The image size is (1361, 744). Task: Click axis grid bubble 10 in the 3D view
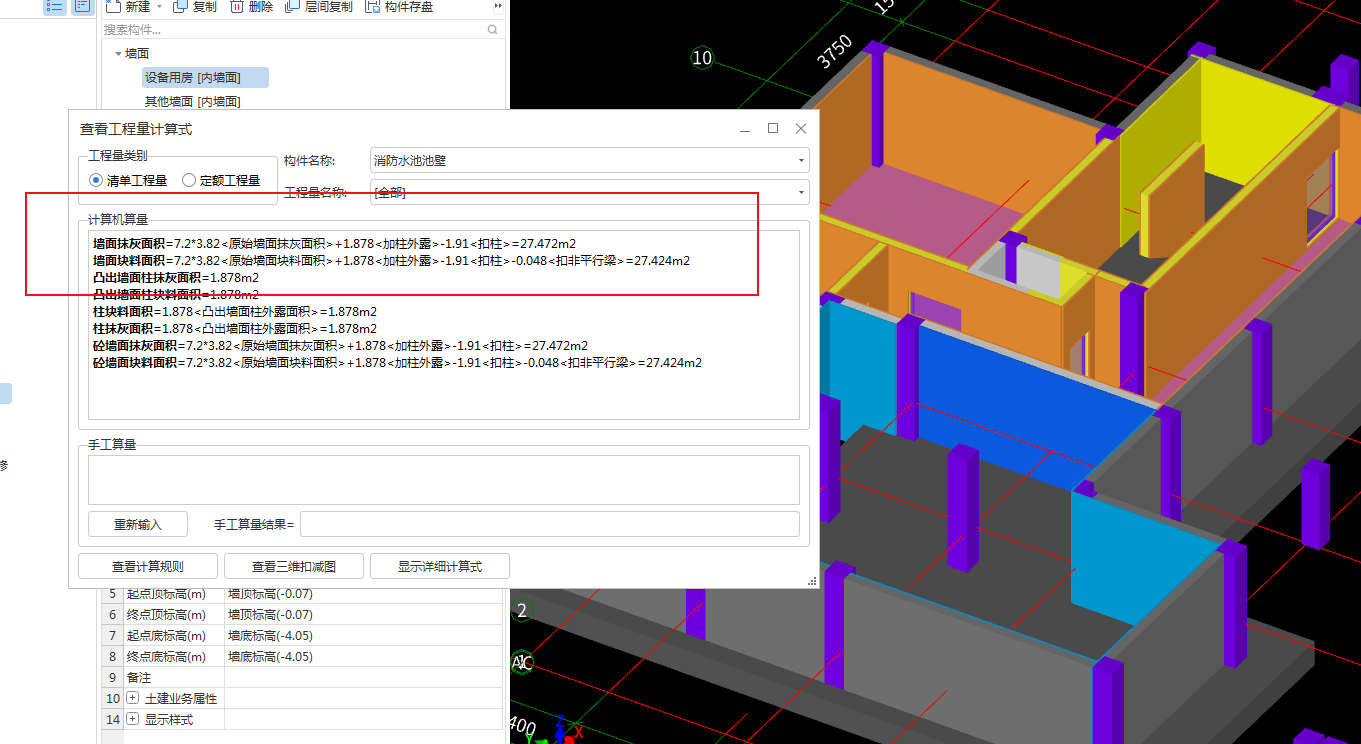(702, 57)
